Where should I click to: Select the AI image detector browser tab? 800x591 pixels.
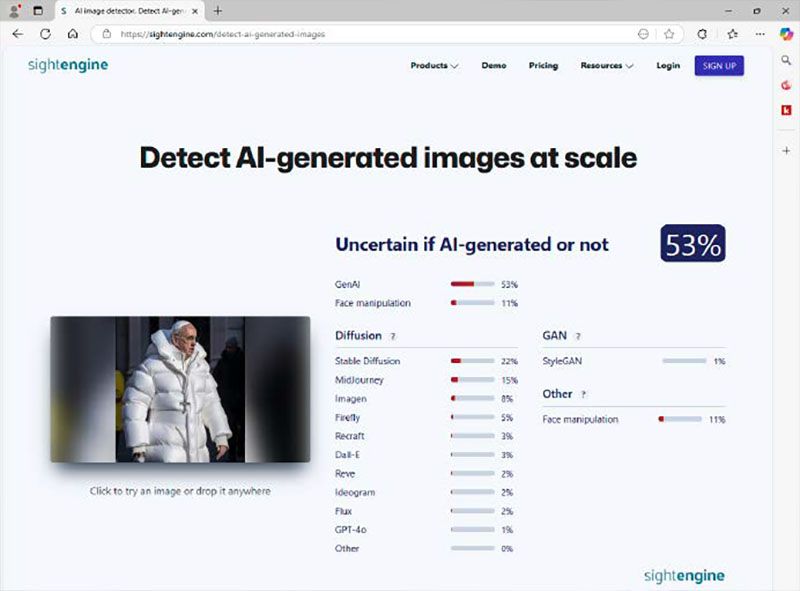[130, 11]
